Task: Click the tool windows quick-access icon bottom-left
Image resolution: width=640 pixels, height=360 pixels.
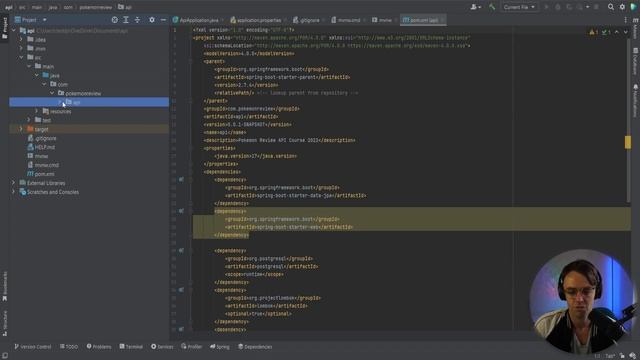Action: click(x=5, y=356)
